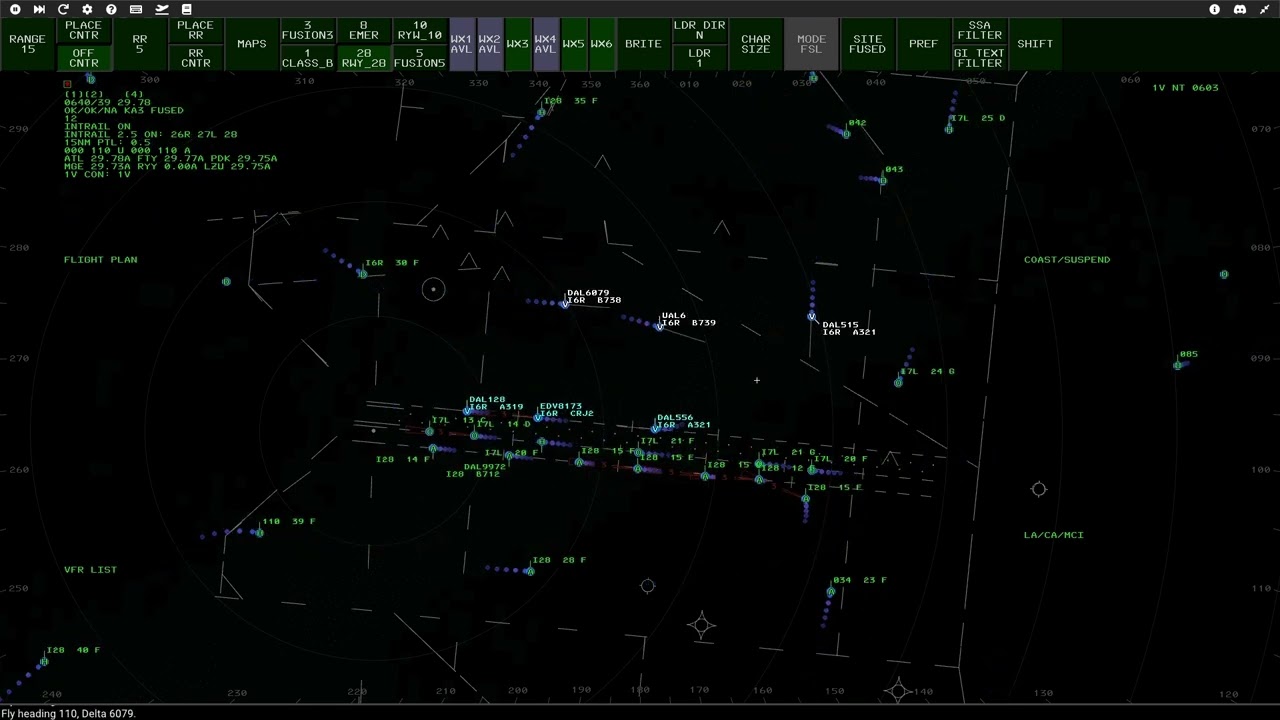Image resolution: width=1280 pixels, height=720 pixels.
Task: Open the settings gear
Action: click(x=87, y=9)
